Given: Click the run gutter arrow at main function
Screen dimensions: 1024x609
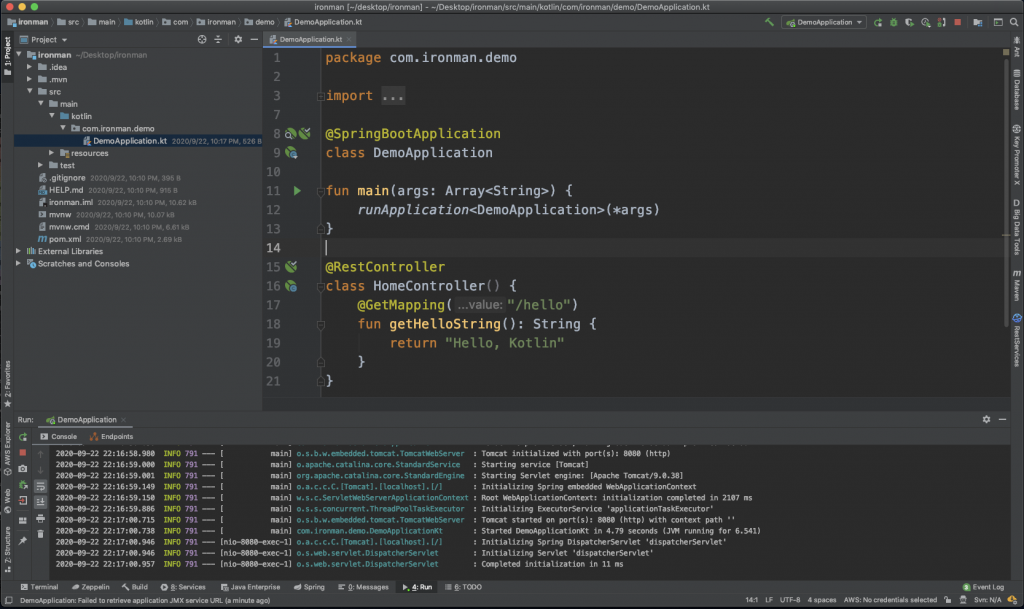Looking at the screenshot, I should 297,191.
